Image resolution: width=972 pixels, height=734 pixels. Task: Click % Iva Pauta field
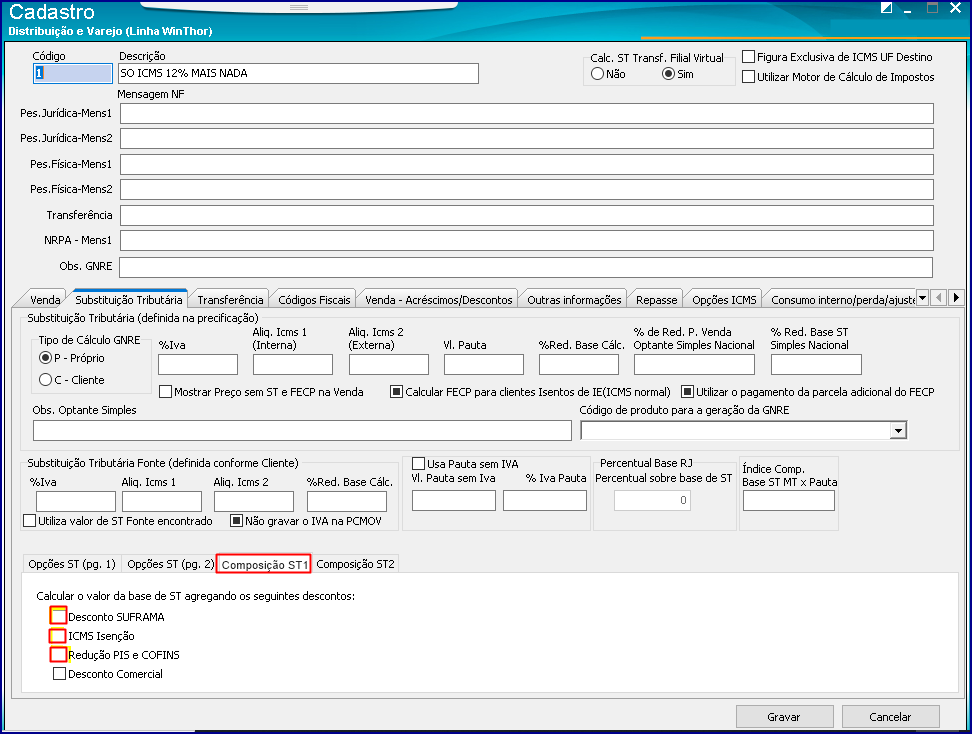545,500
